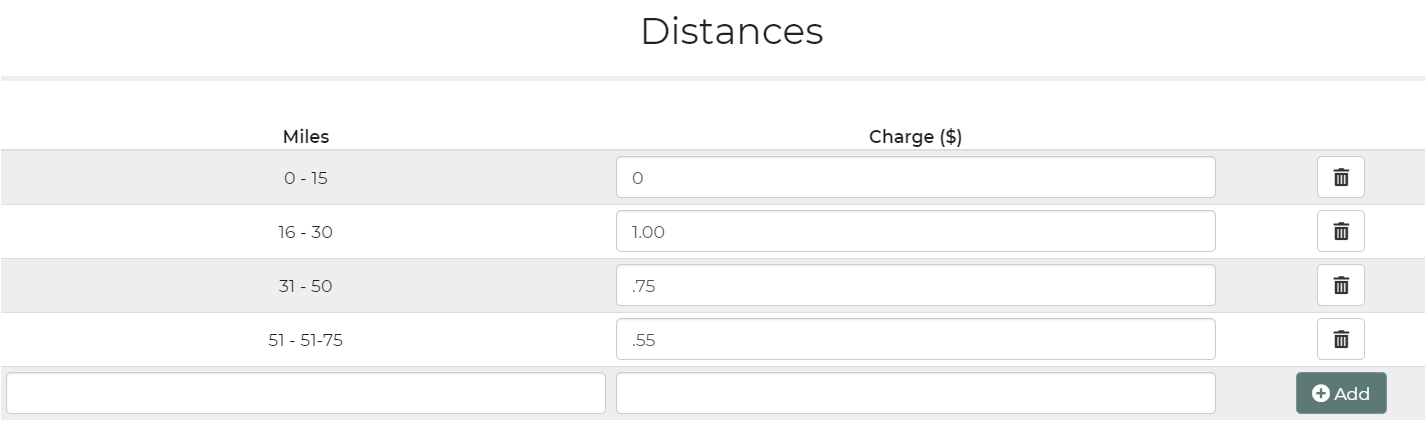Click the empty new Miles input field

point(306,393)
